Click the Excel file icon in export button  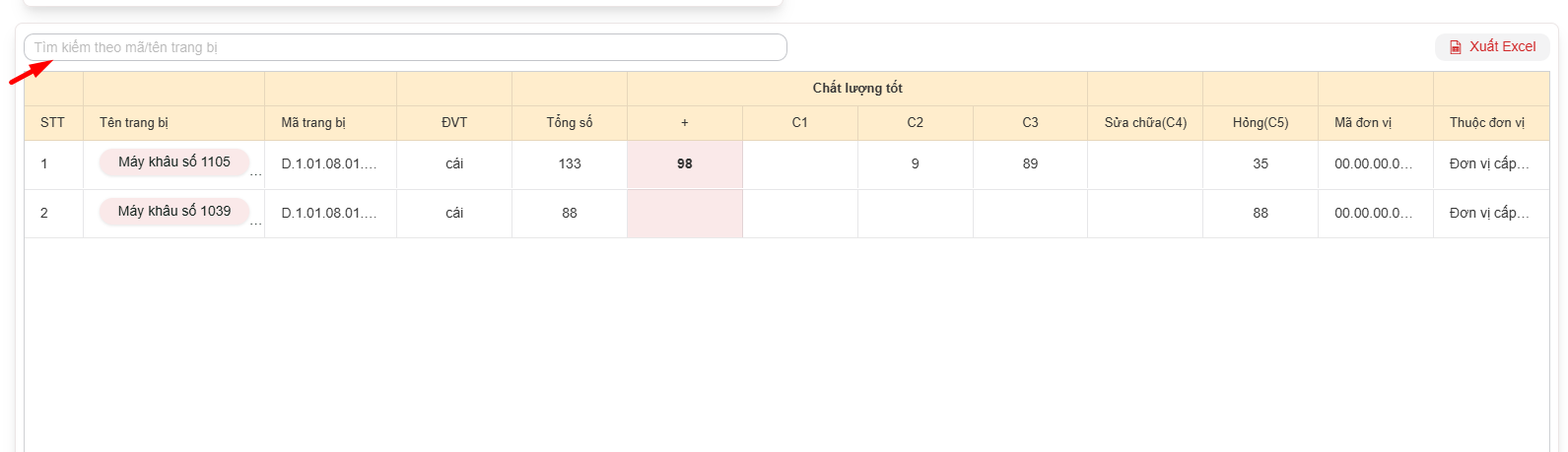tap(1455, 47)
